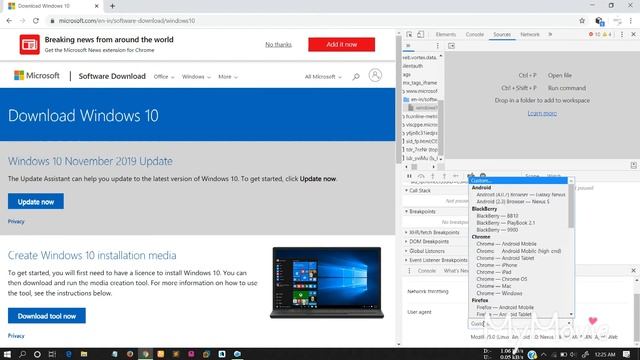Expand Event Listener Breakpoints section
Image resolution: width=640 pixels, height=360 pixels.
(435, 260)
